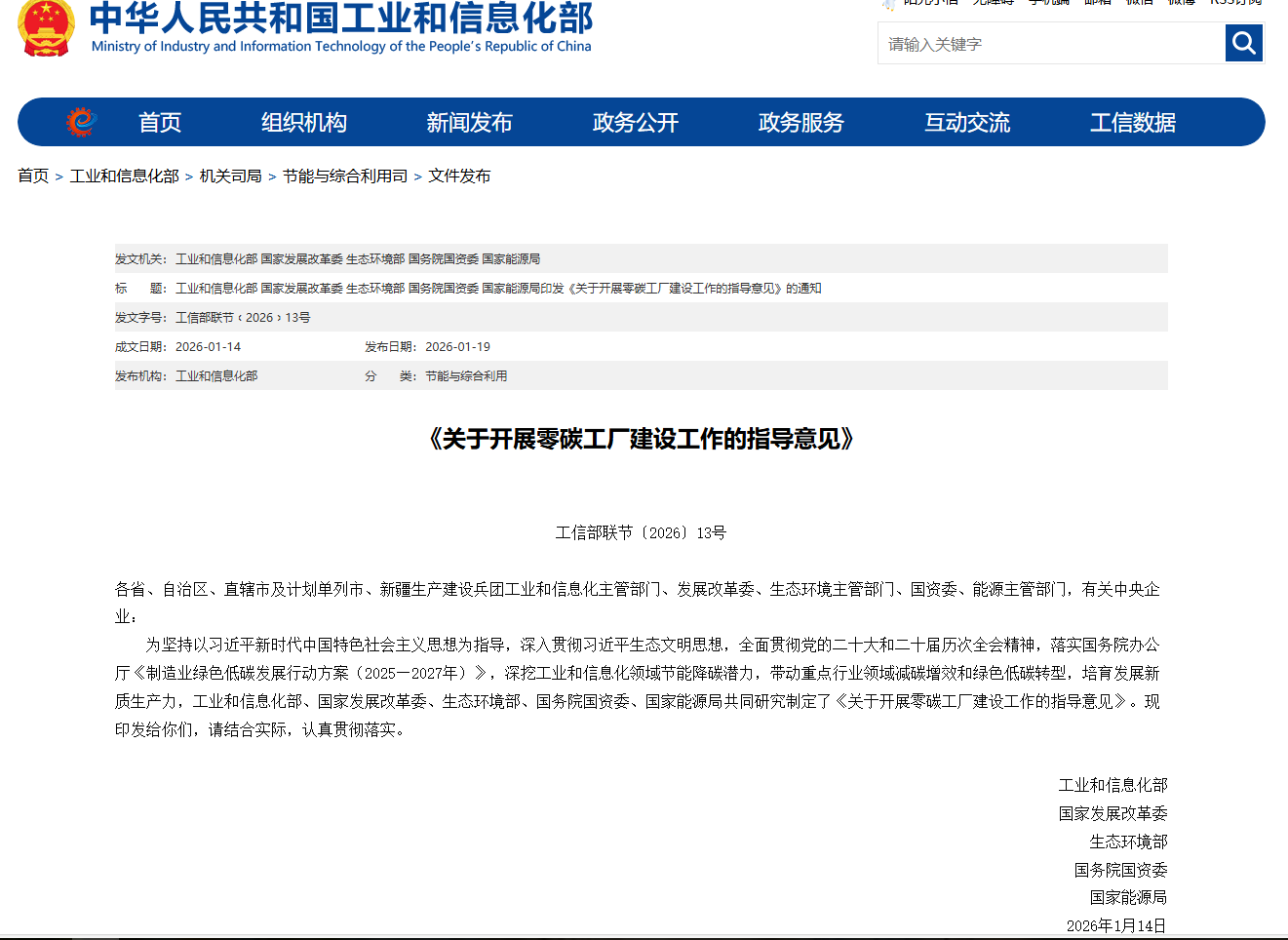Click 首页 in the breadcrumb trail

[33, 176]
